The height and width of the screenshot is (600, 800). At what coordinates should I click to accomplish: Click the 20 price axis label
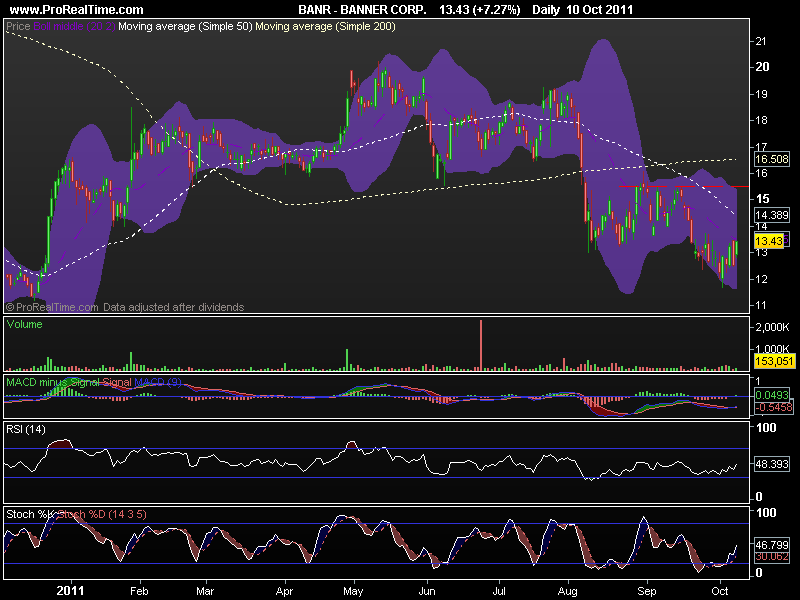(762, 67)
